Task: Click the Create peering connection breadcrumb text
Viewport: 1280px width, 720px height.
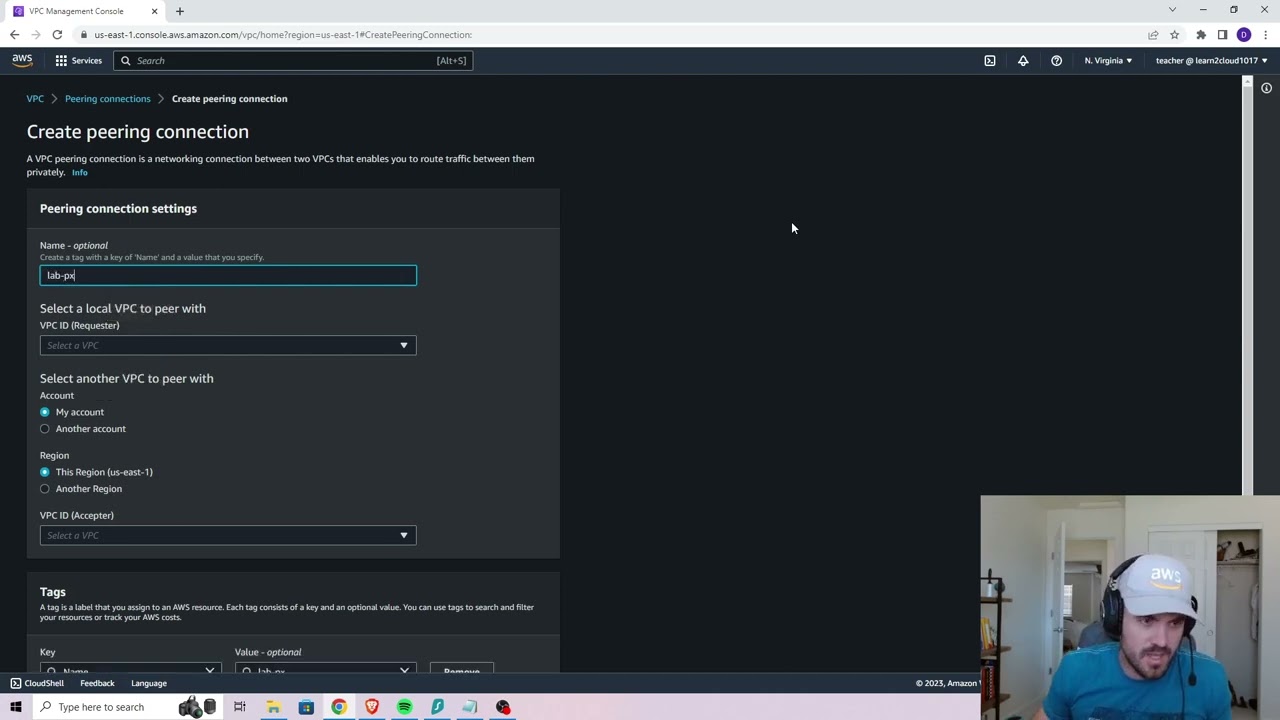Action: coord(229,98)
